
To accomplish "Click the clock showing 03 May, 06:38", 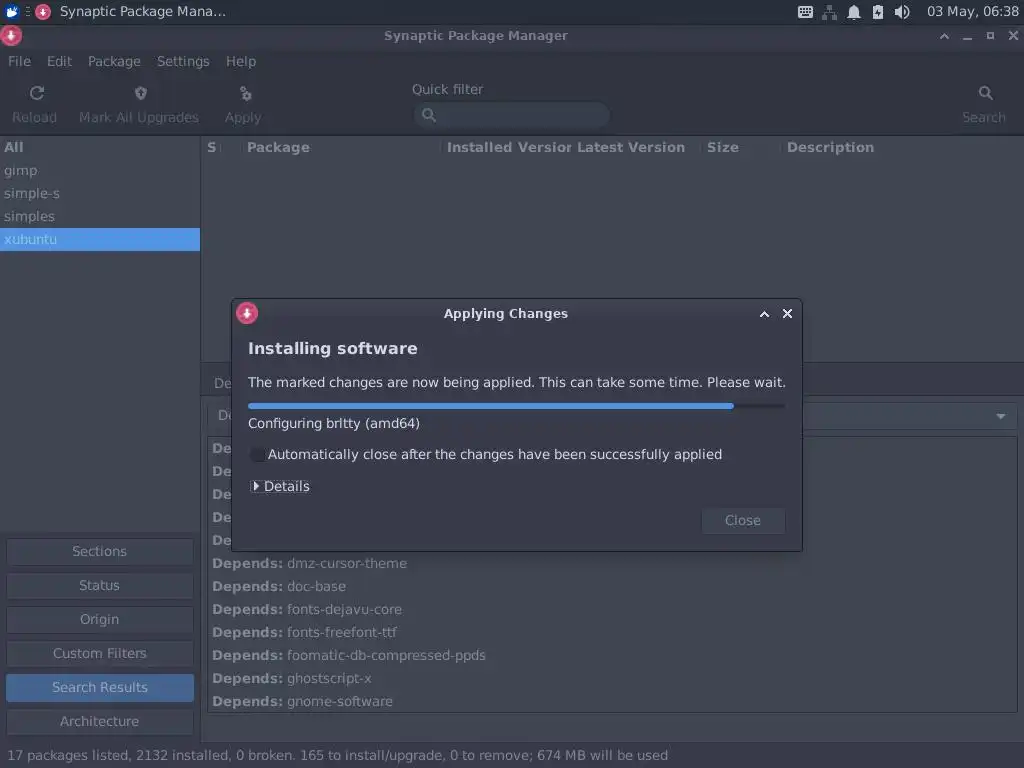I will point(972,12).
